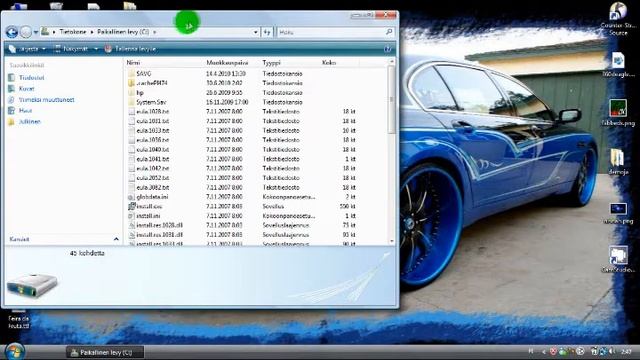The image size is (640, 360).
Task: Select file eula.1042.txt
Action: 153,169
